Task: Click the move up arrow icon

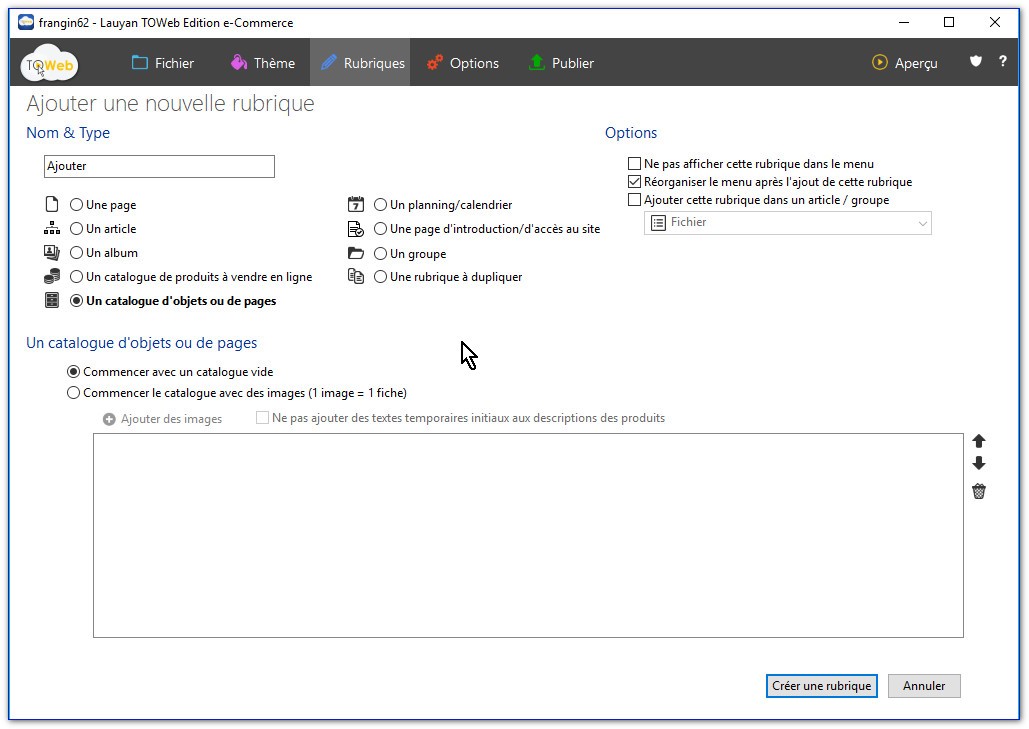Action: point(979,441)
